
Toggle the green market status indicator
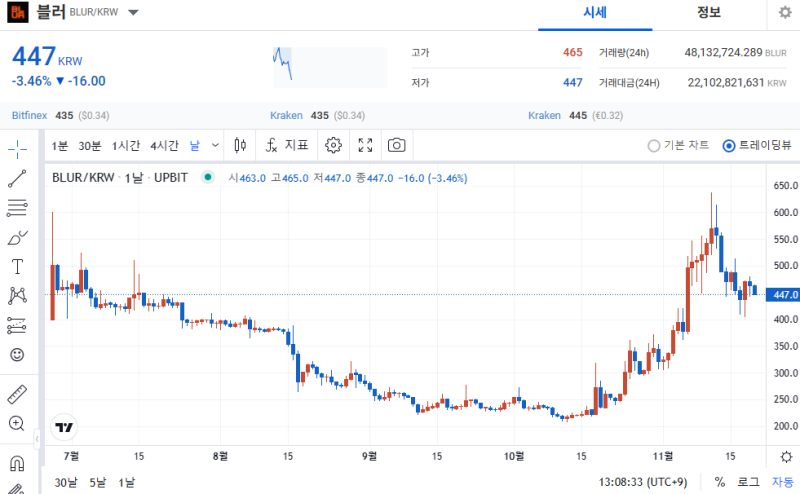pyautogui.click(x=208, y=178)
